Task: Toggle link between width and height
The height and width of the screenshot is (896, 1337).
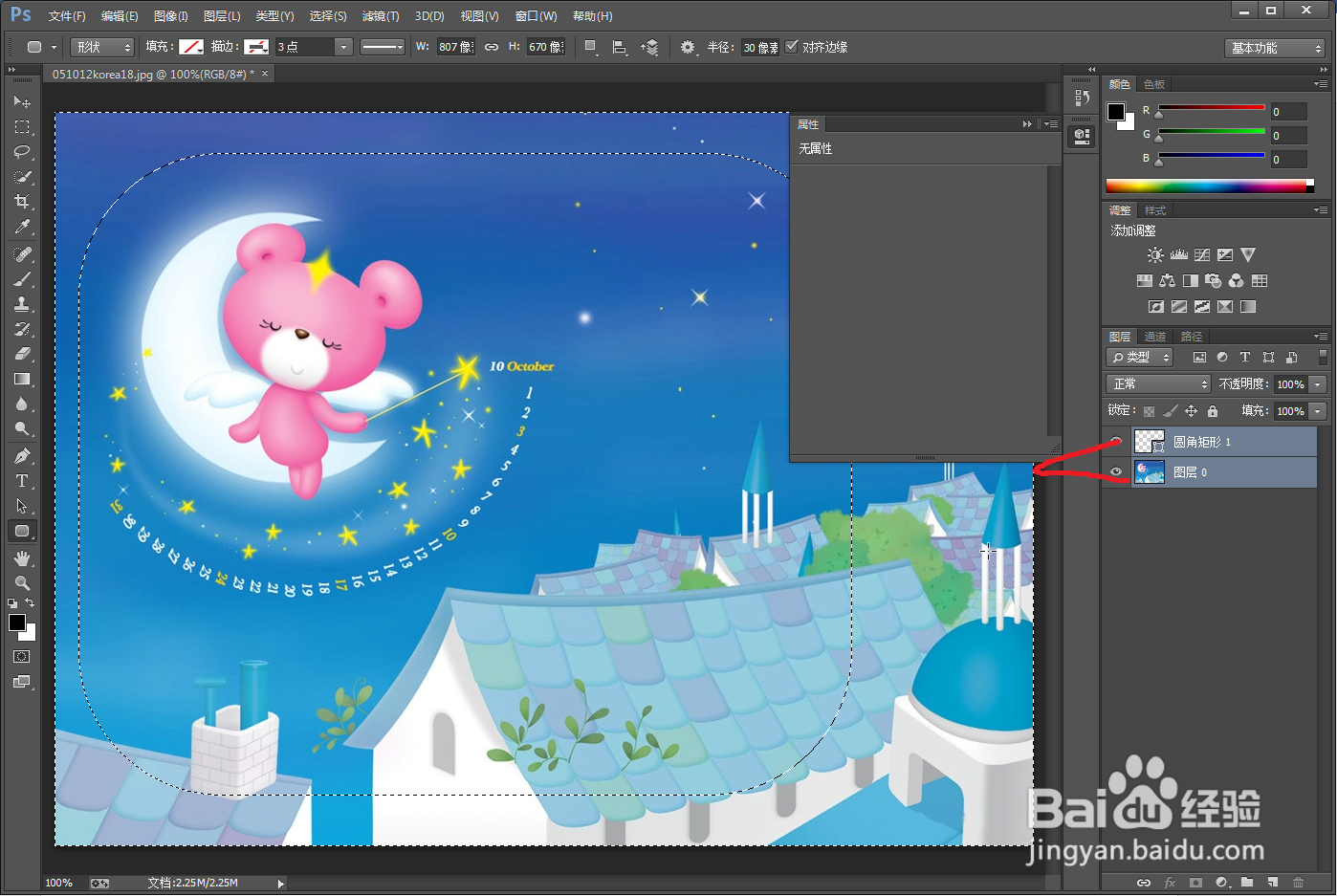Action: click(492, 47)
